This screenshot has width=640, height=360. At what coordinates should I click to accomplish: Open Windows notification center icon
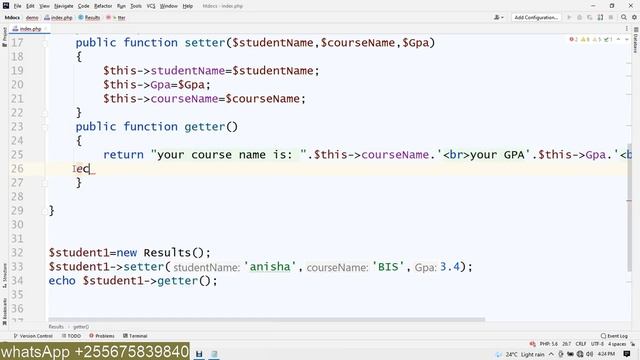click(627, 354)
